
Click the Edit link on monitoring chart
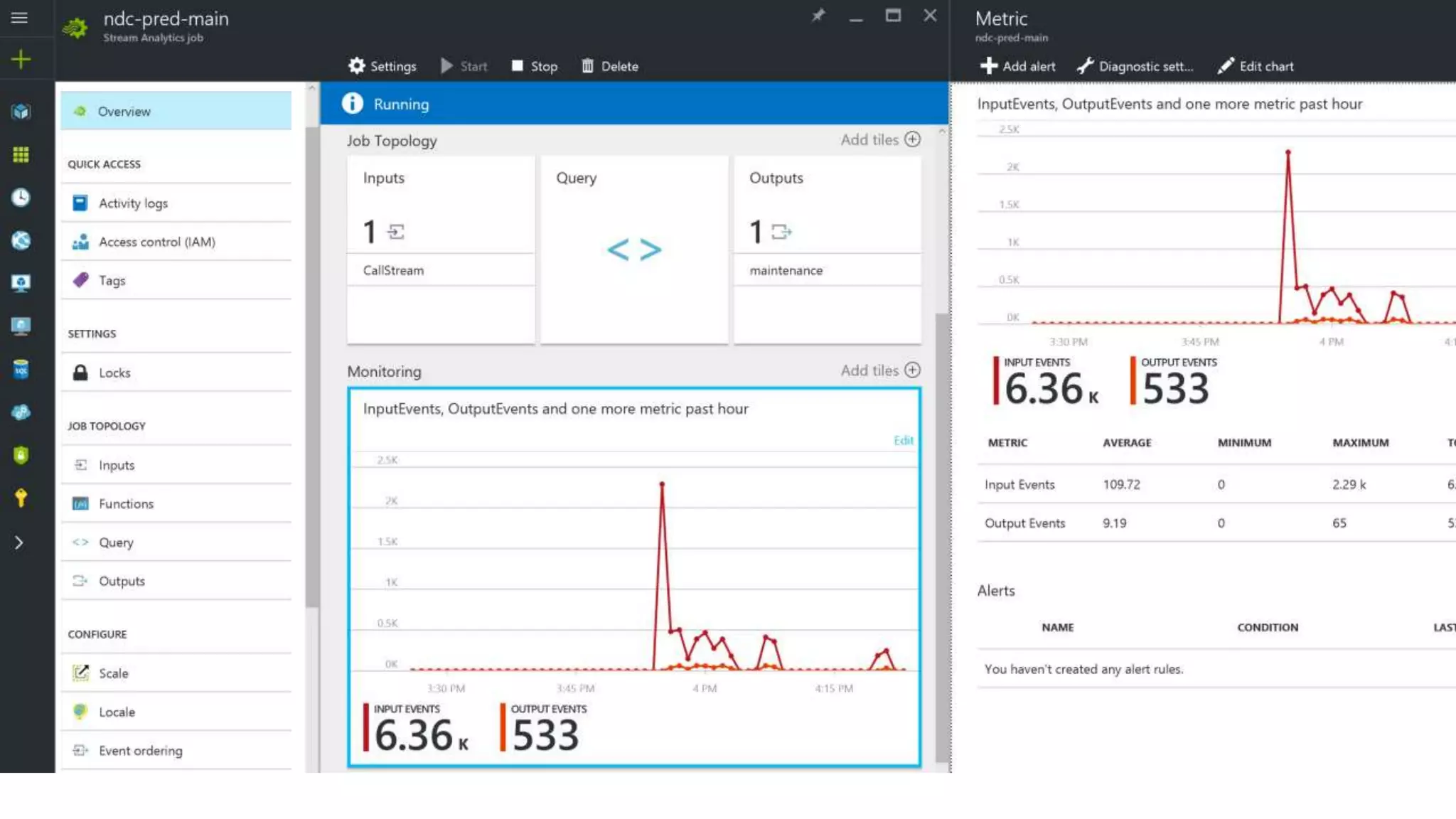pos(903,441)
